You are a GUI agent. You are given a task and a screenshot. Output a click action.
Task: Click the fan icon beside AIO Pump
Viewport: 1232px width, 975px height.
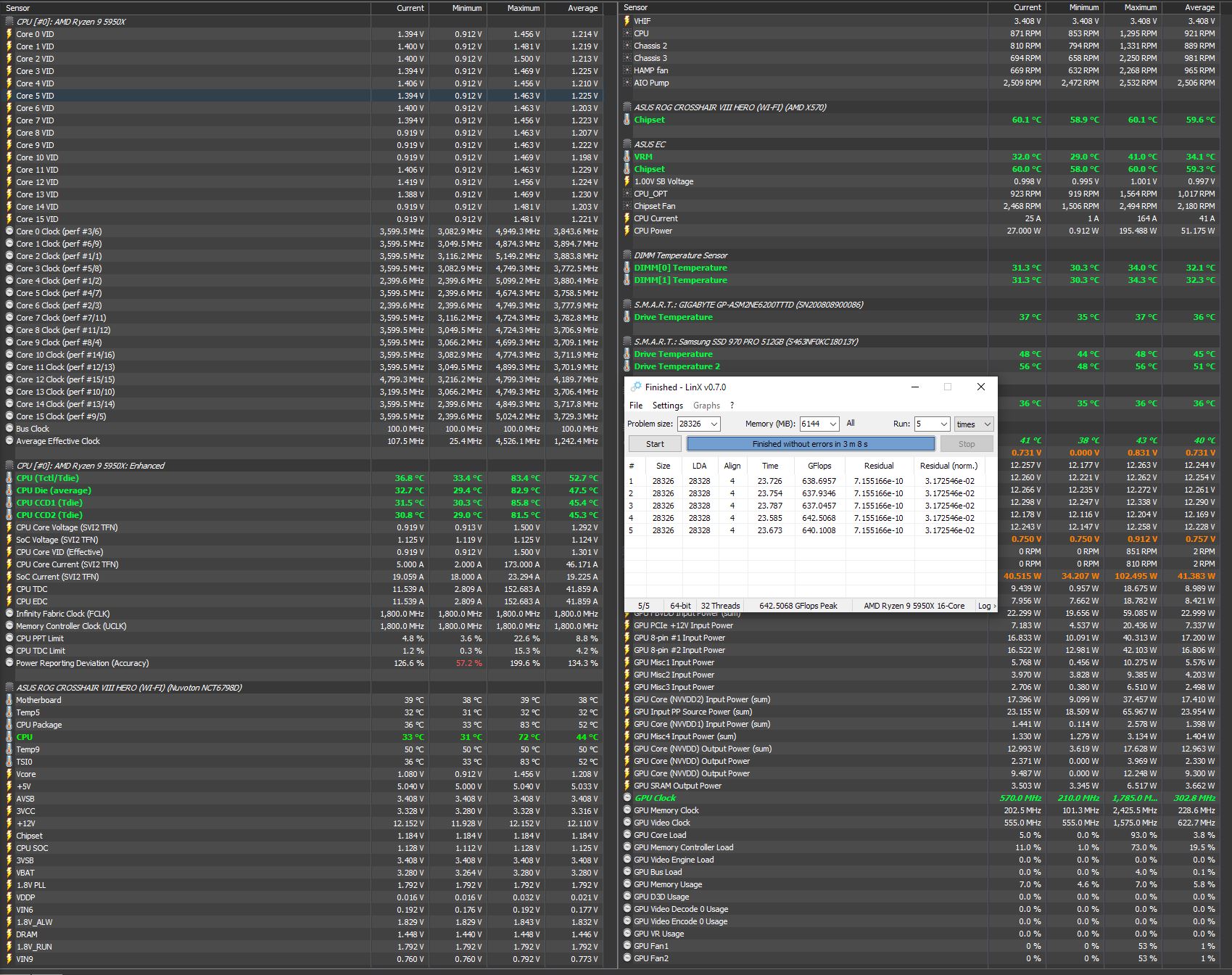point(627,83)
